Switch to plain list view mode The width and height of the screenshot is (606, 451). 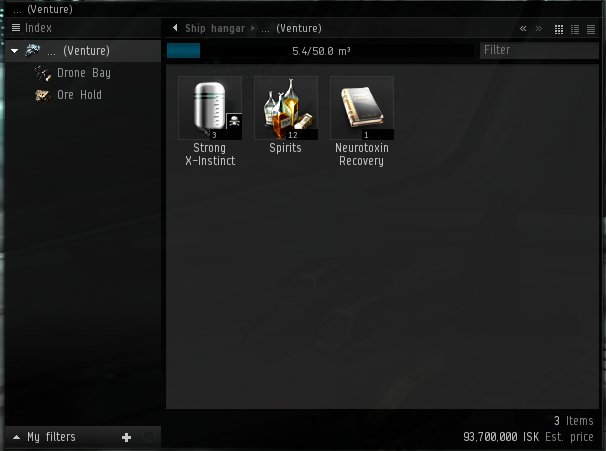(591, 29)
